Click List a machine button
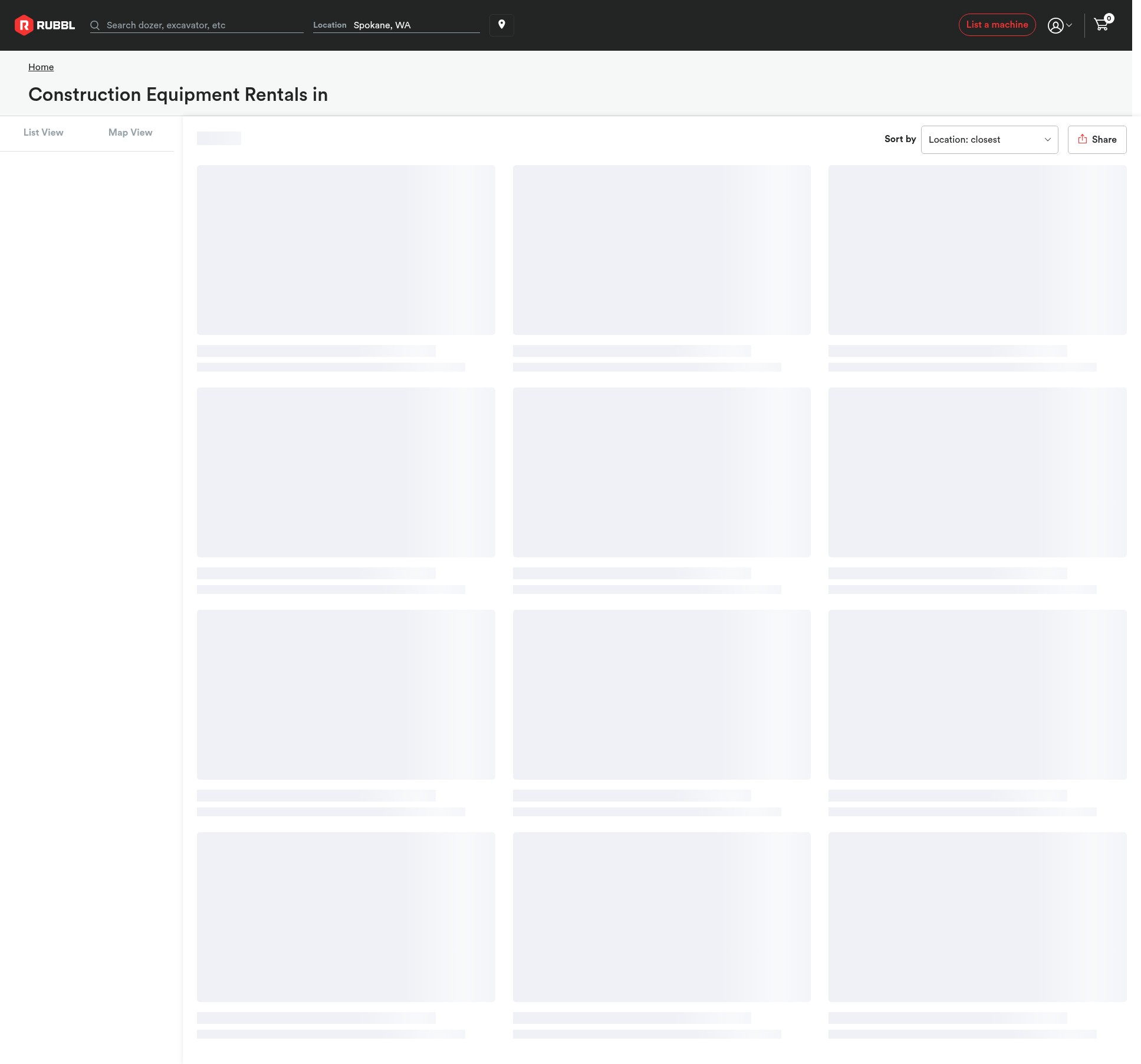 pyautogui.click(x=997, y=25)
